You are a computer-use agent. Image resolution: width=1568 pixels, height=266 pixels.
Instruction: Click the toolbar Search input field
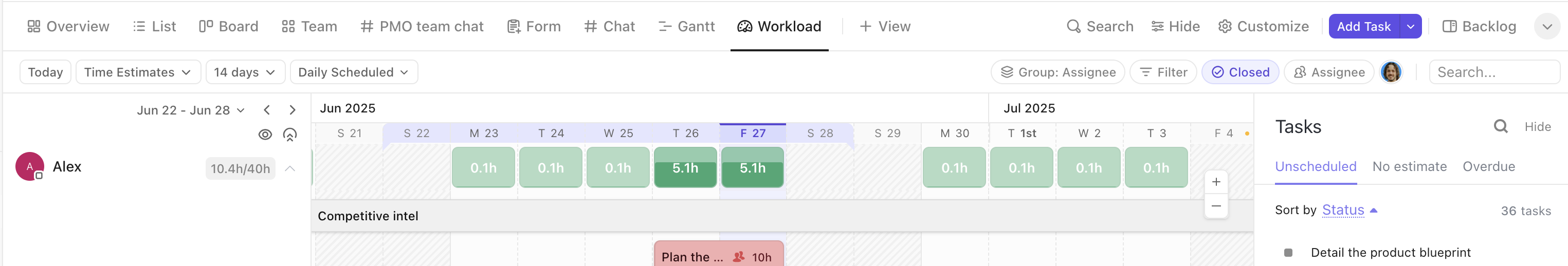(1493, 72)
